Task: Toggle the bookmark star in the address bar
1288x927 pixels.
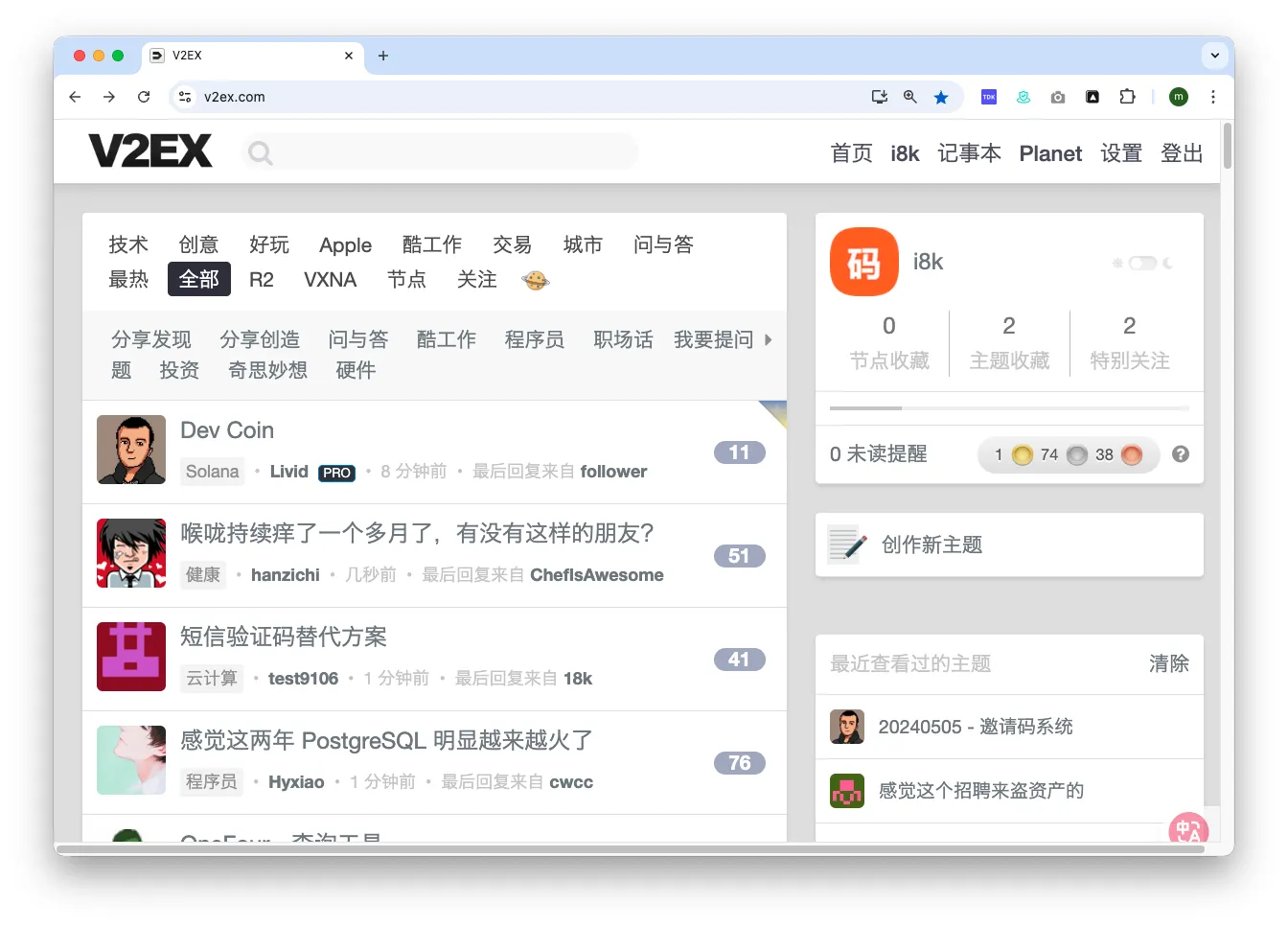Action: click(940, 97)
